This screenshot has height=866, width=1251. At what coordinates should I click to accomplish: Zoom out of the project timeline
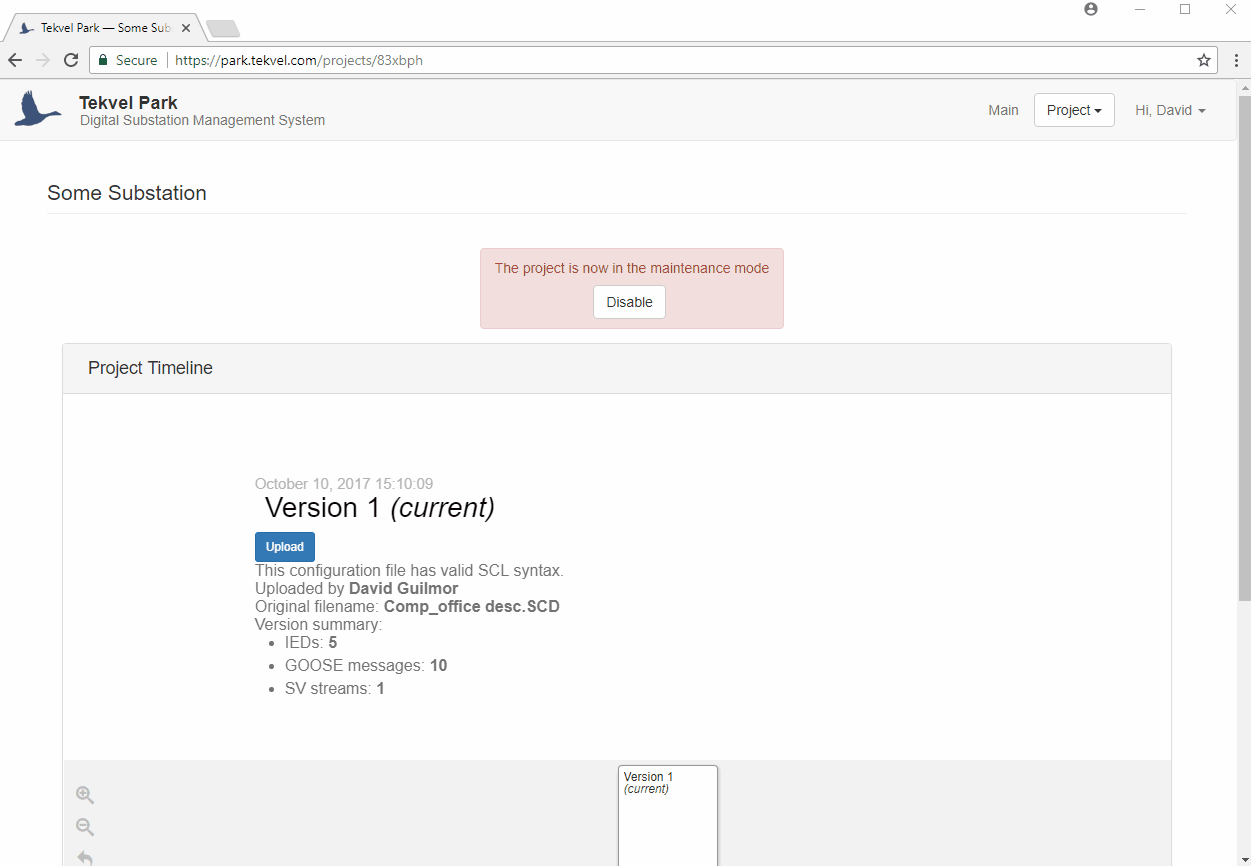pos(85,827)
